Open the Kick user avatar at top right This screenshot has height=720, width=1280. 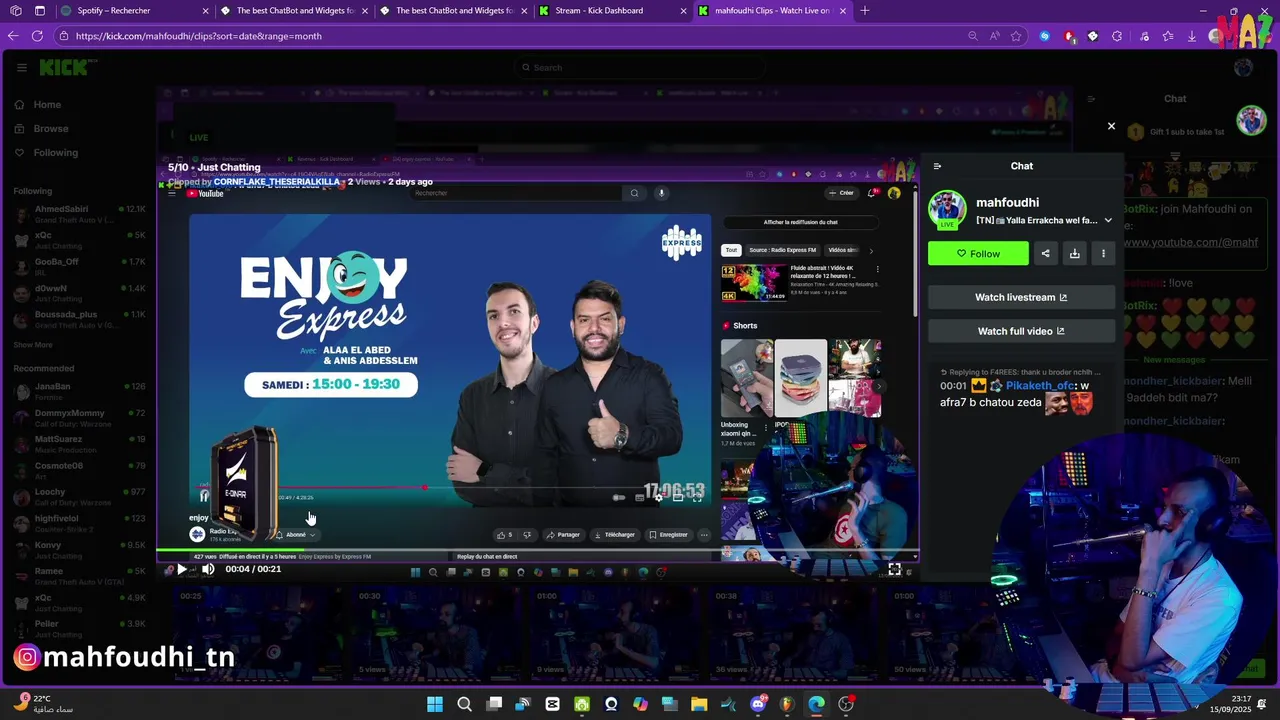1243,67
